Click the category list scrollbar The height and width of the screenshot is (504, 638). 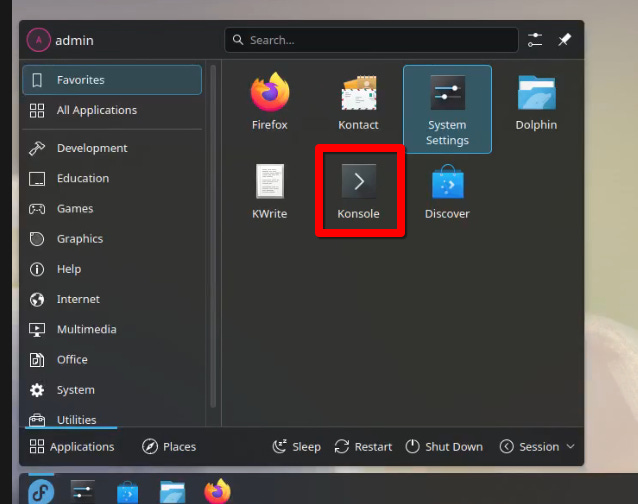pos(213,236)
